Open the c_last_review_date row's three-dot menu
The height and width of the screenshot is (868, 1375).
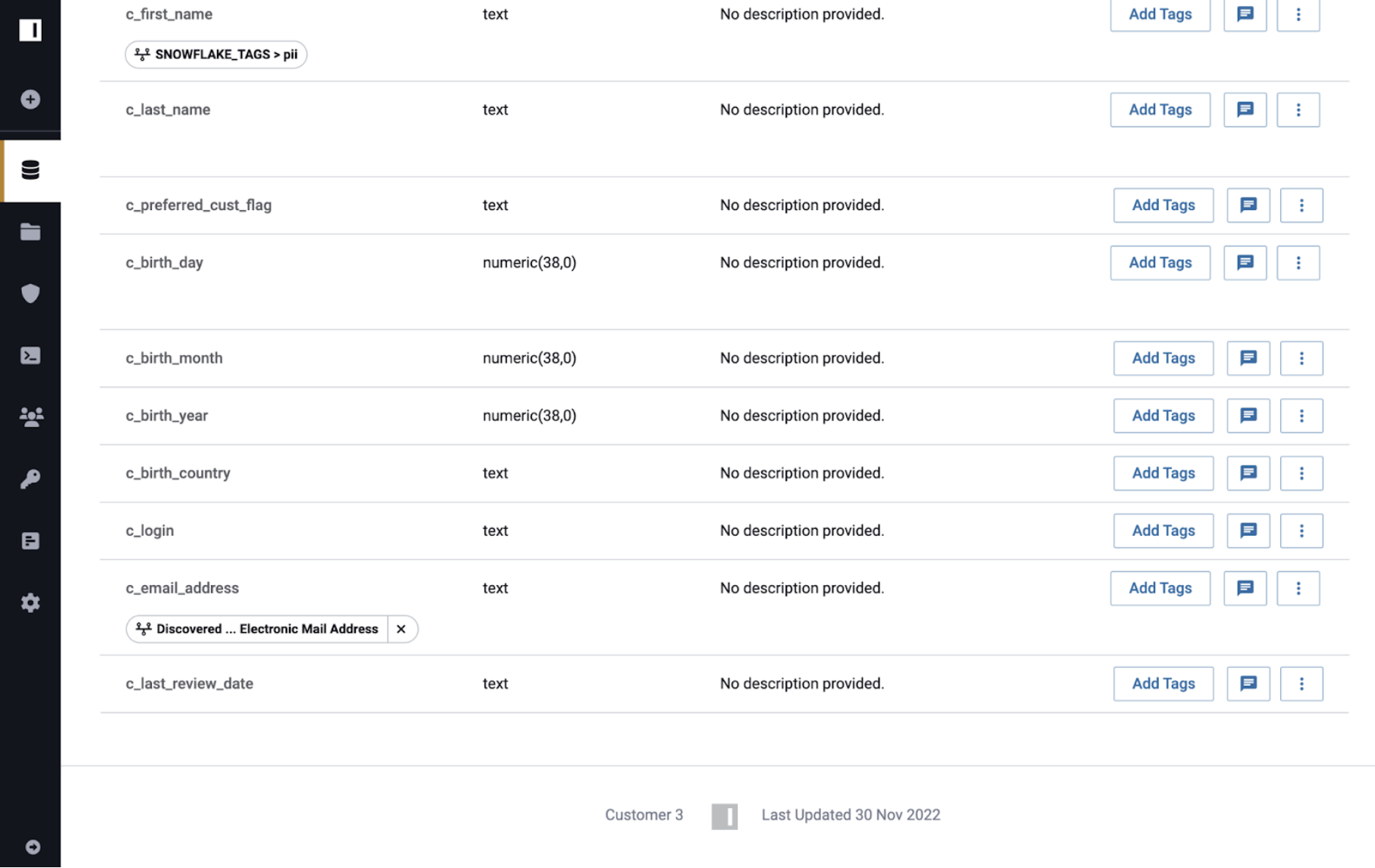point(1301,684)
